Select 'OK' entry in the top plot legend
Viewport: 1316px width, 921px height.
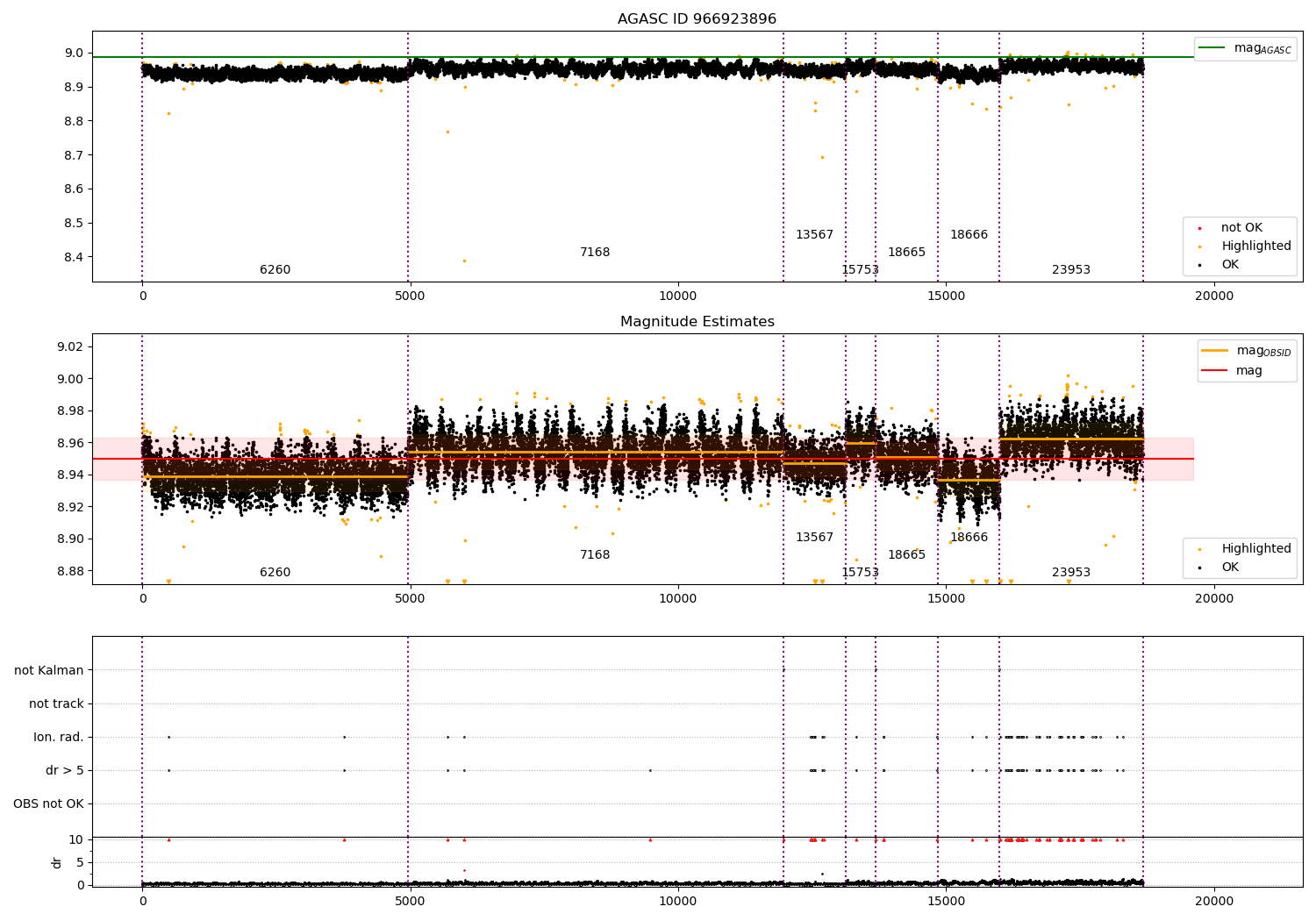(1230, 265)
